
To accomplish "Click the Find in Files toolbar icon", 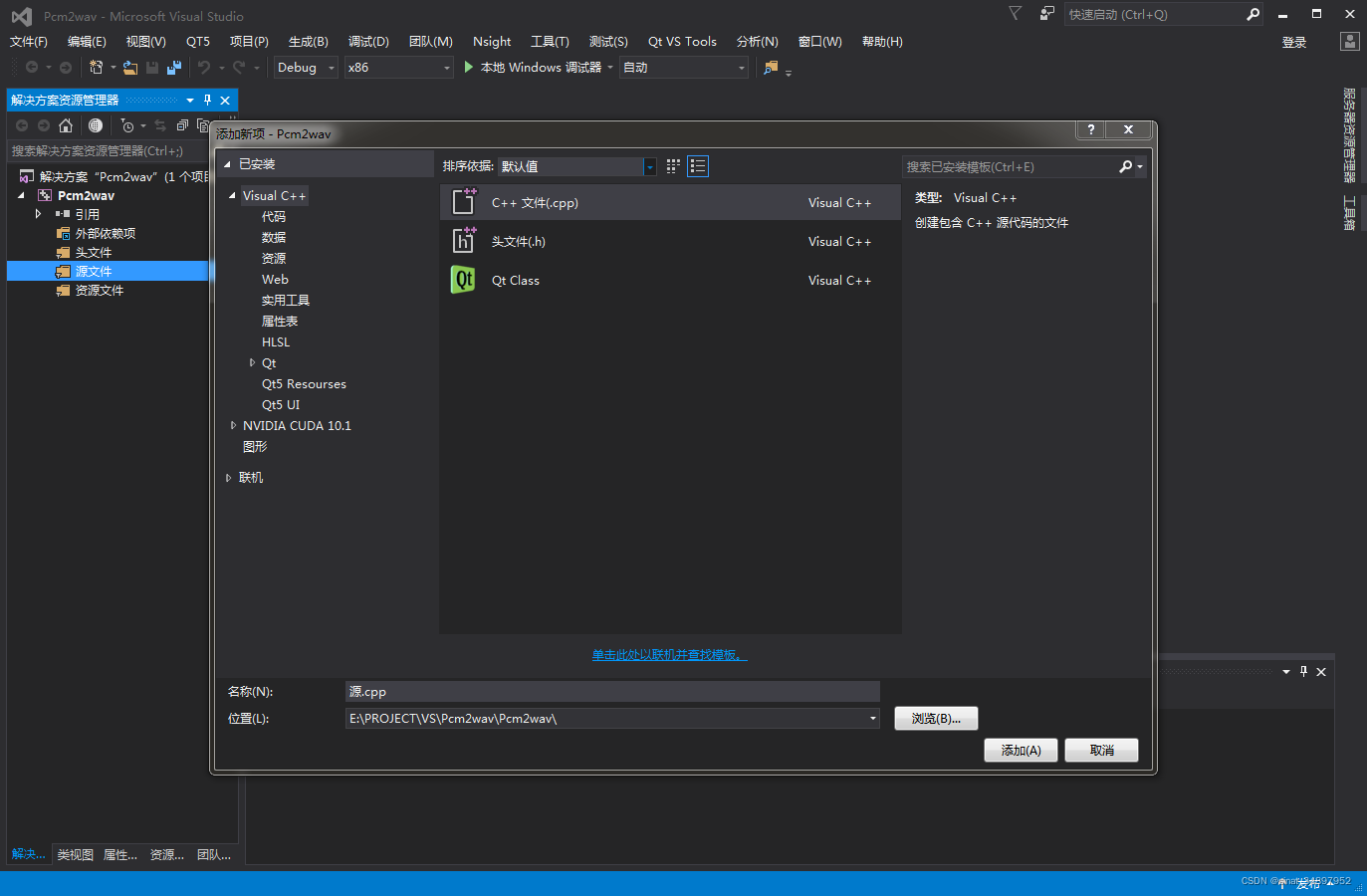I will pyautogui.click(x=771, y=68).
